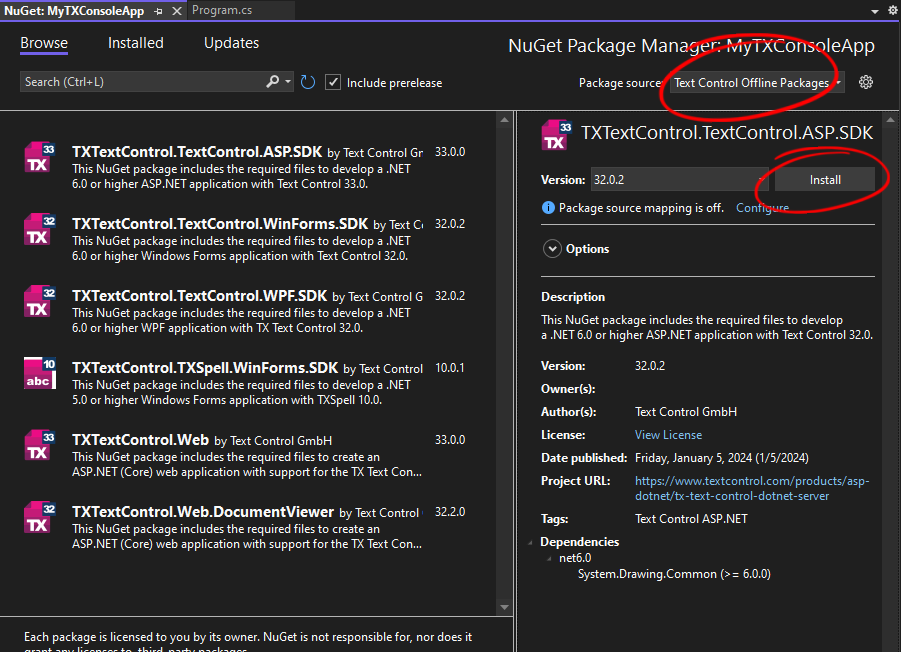Focus the Search (Ctrl+L) field
The width and height of the screenshot is (901, 652).
point(143,82)
